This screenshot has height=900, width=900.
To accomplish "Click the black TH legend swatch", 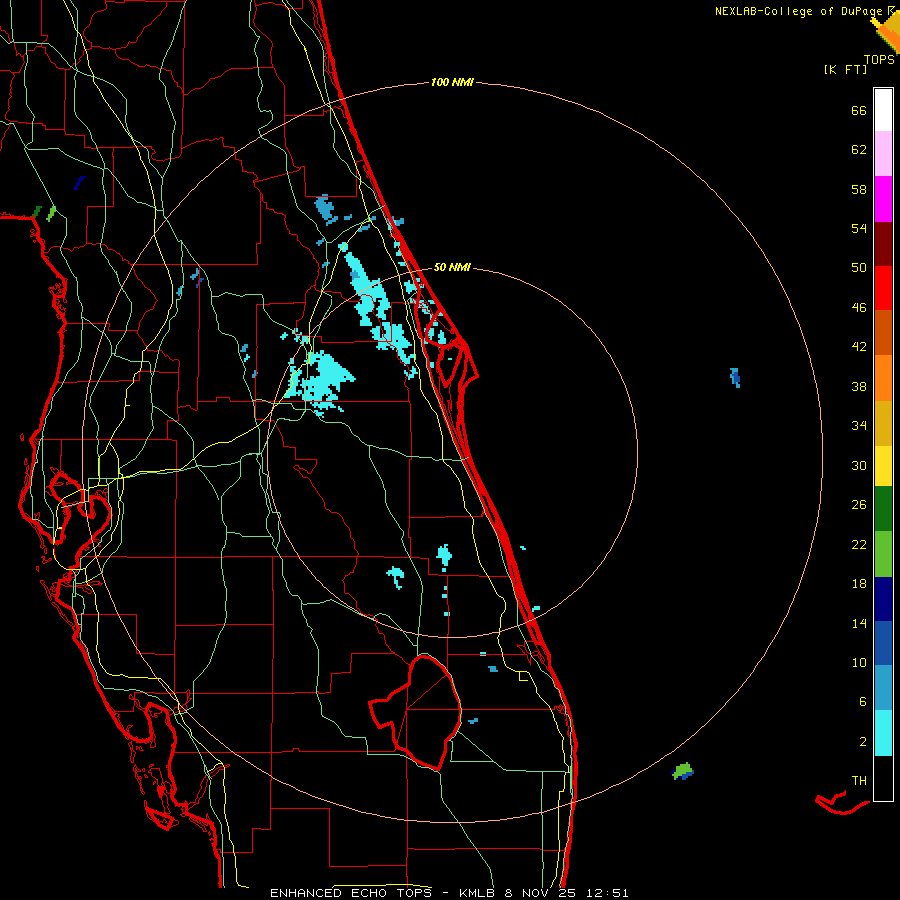I will tap(883, 778).
